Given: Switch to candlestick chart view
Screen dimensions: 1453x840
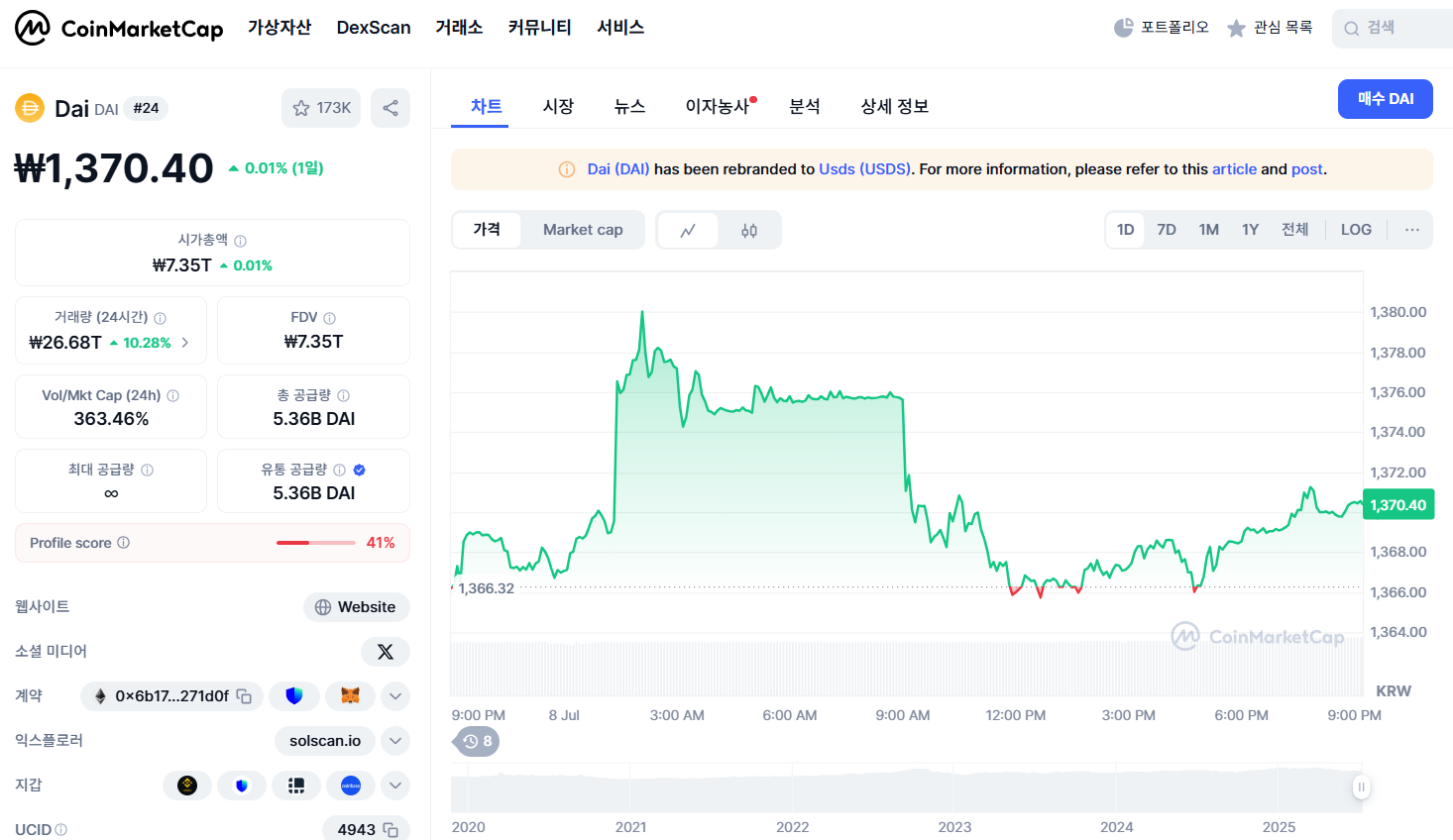Looking at the screenshot, I should pos(748,229).
